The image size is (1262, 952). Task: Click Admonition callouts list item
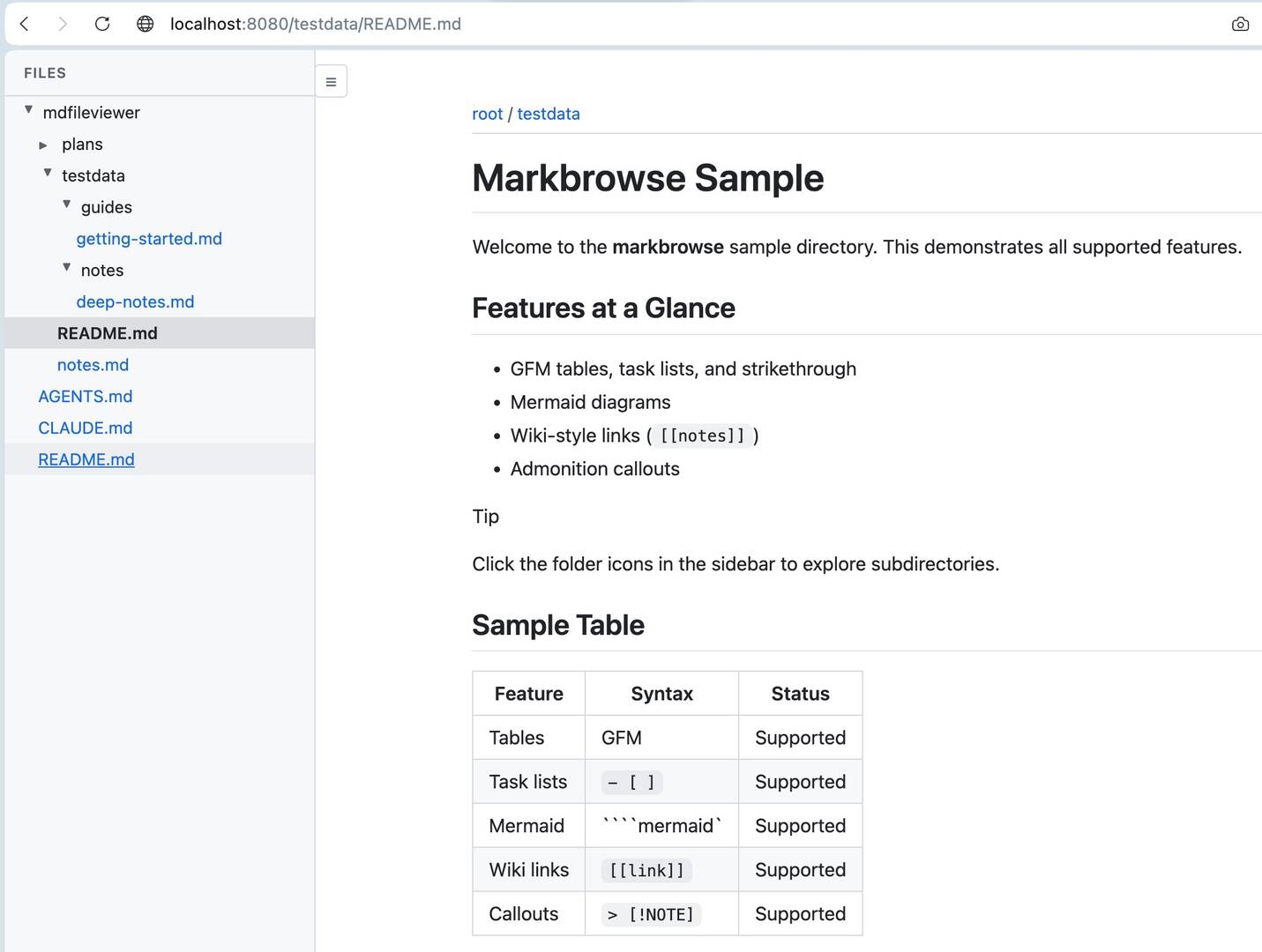click(x=595, y=469)
